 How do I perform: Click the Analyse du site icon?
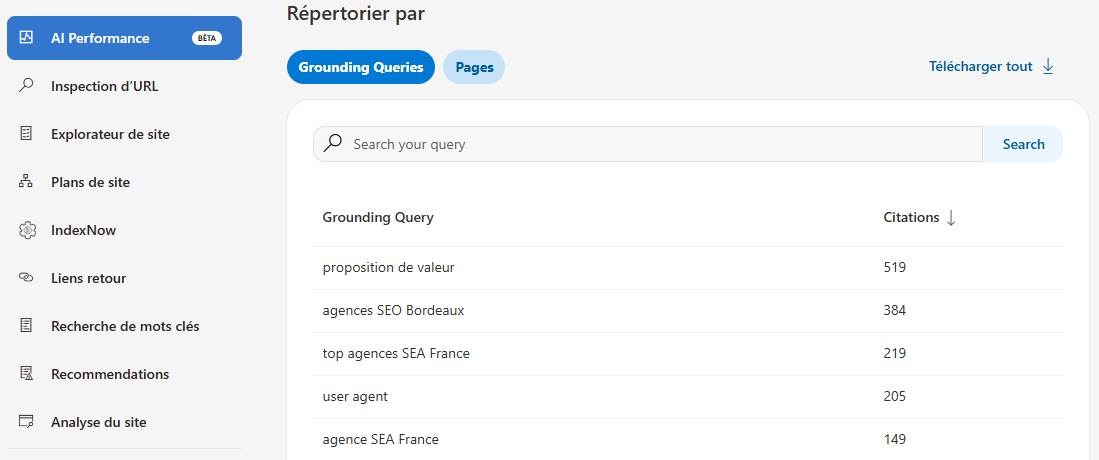27,422
